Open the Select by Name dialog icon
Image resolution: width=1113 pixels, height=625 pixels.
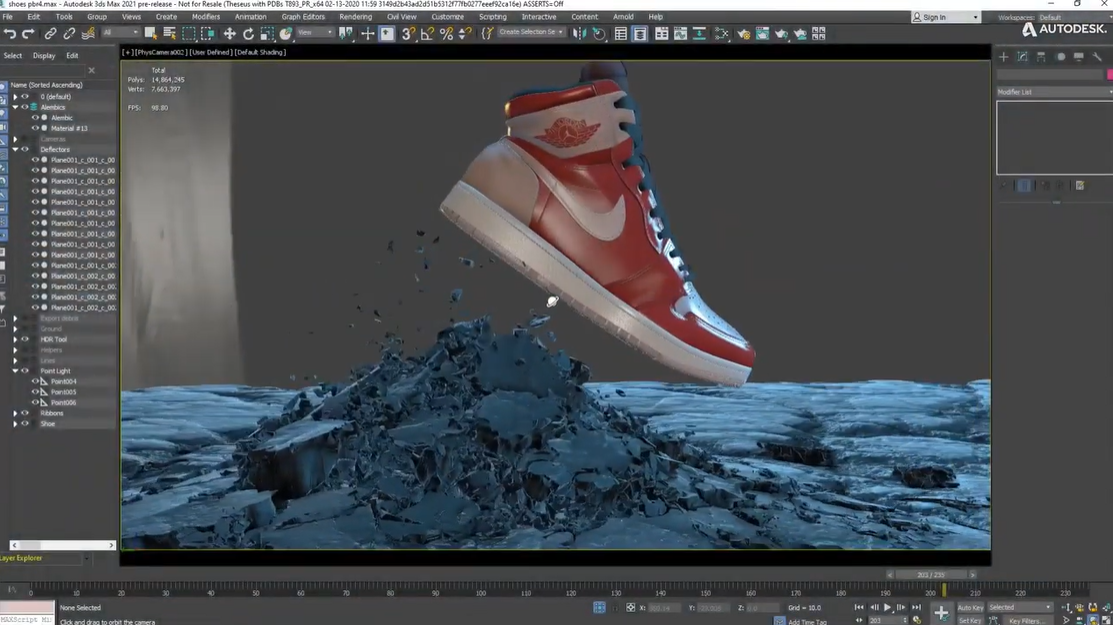click(170, 33)
